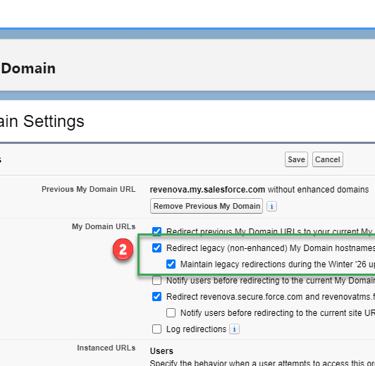Check Notify users before redirecting to current site URL

click(x=171, y=313)
